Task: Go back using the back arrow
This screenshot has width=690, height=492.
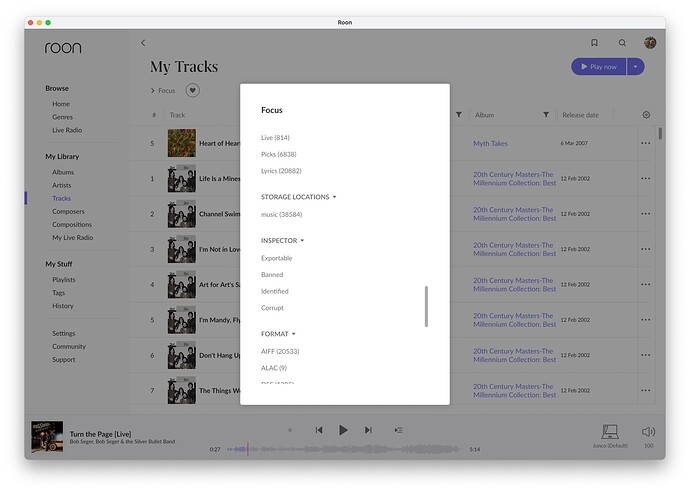Action: coord(143,43)
